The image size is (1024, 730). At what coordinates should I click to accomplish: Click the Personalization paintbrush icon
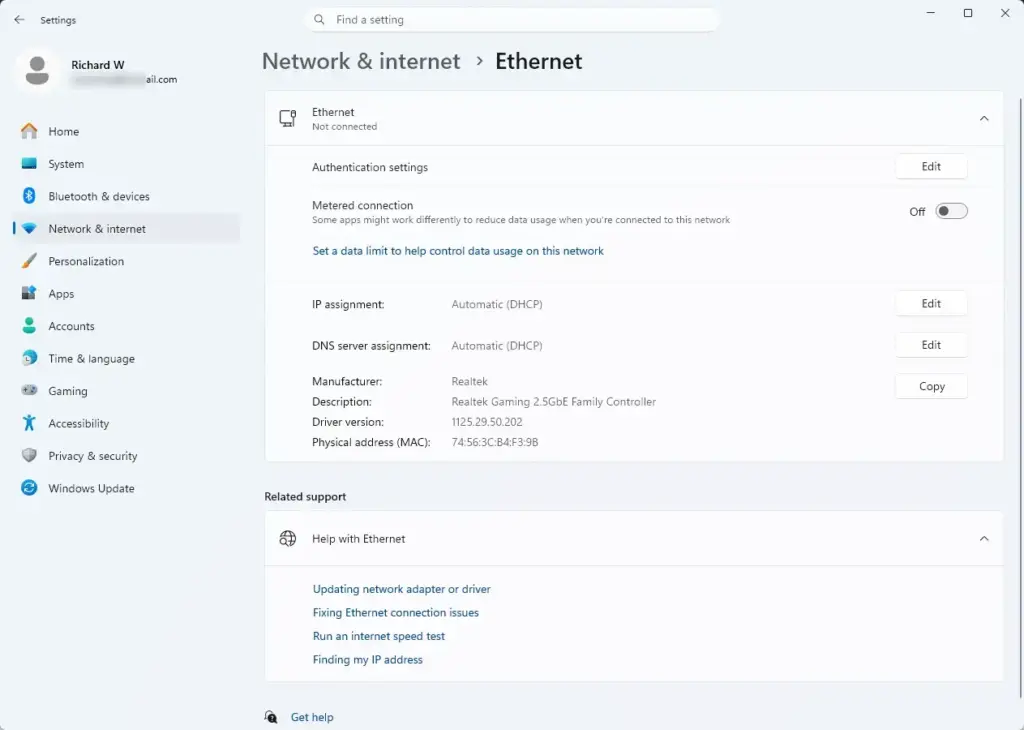point(29,261)
